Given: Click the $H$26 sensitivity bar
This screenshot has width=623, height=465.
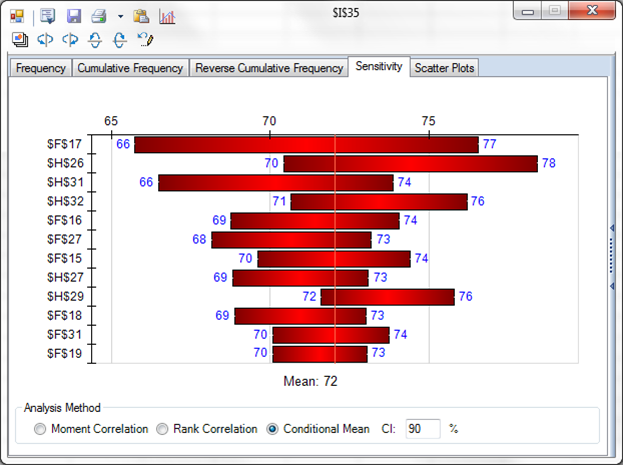Looking at the screenshot, I should [410, 164].
